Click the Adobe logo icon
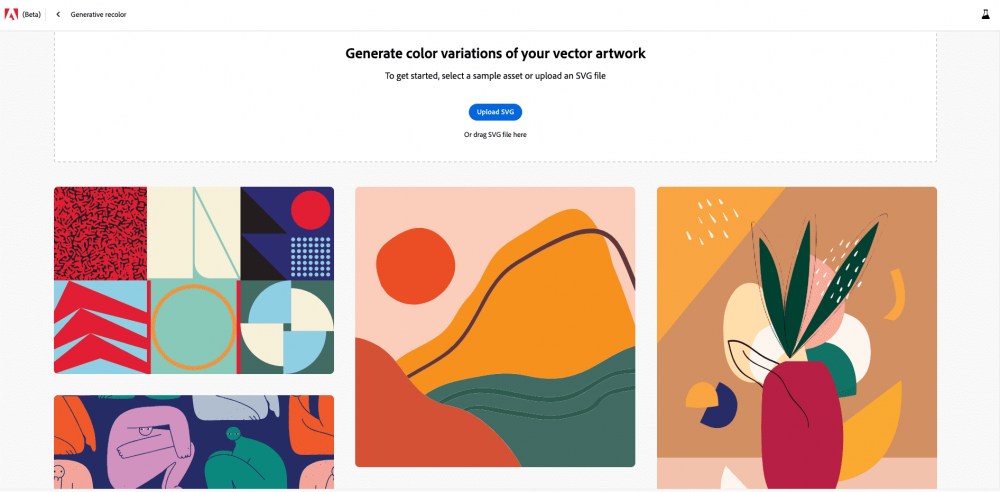1000x492 pixels. 11,14
